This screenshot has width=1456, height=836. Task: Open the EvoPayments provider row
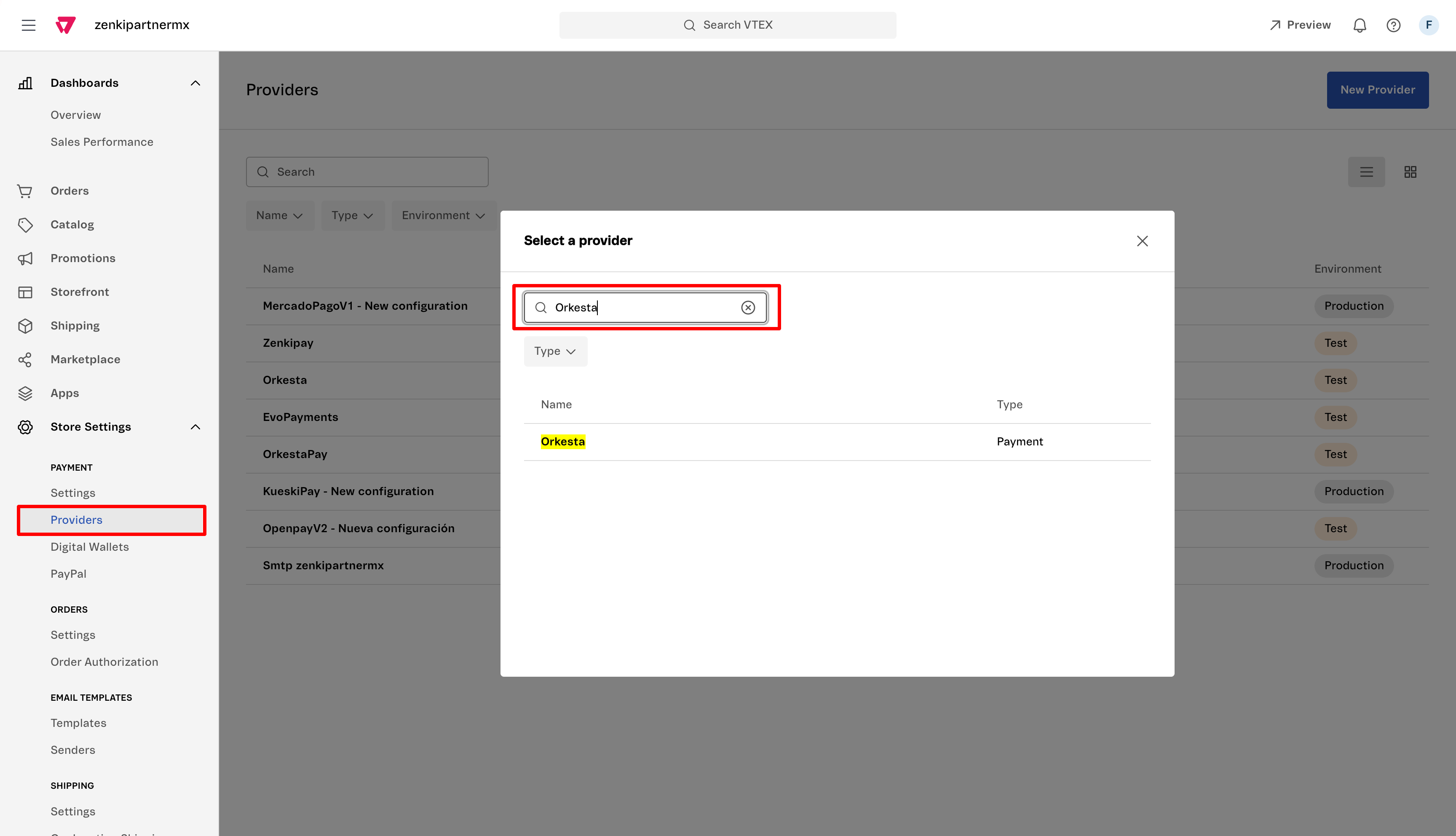[x=301, y=418]
